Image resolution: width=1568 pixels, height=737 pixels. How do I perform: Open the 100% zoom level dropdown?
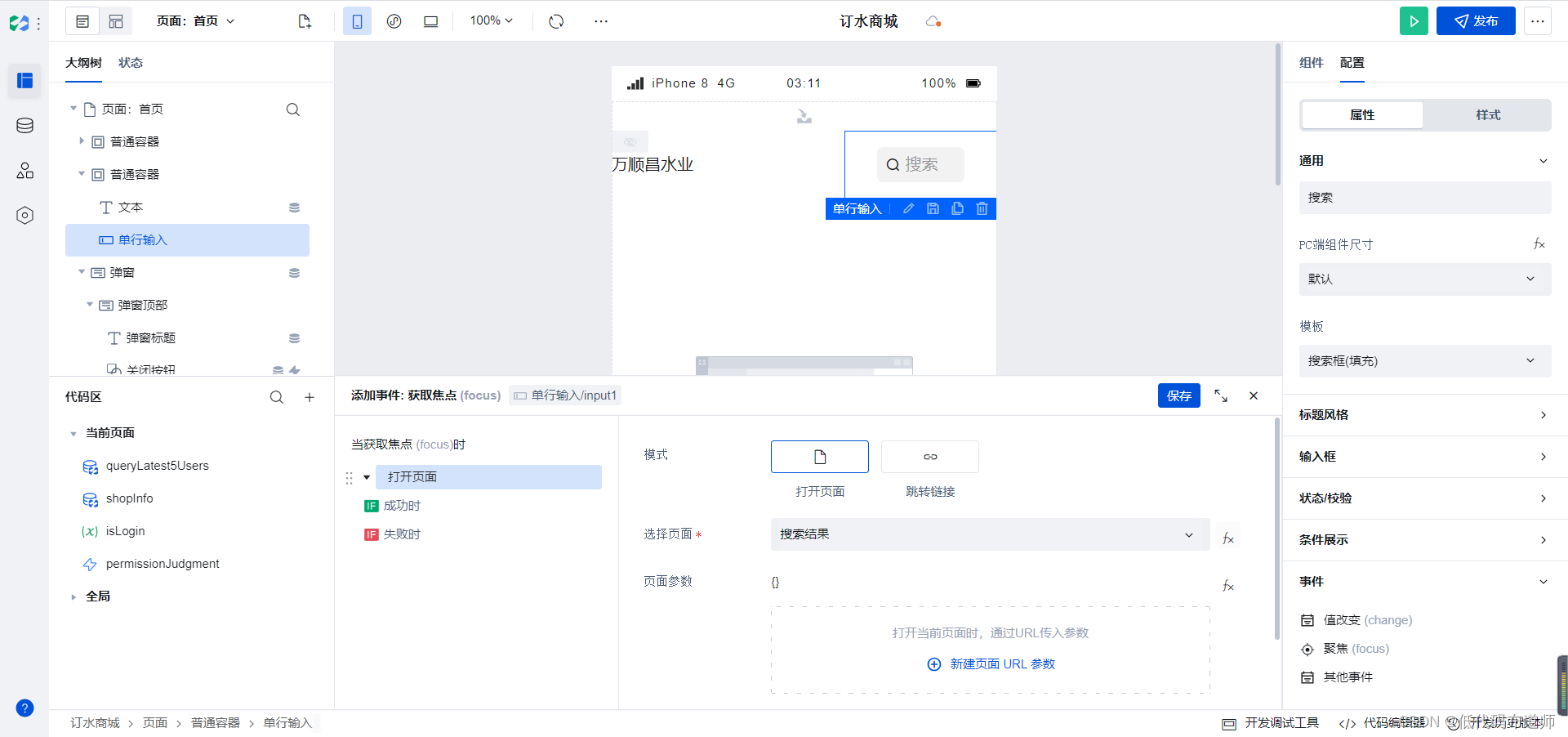click(491, 20)
